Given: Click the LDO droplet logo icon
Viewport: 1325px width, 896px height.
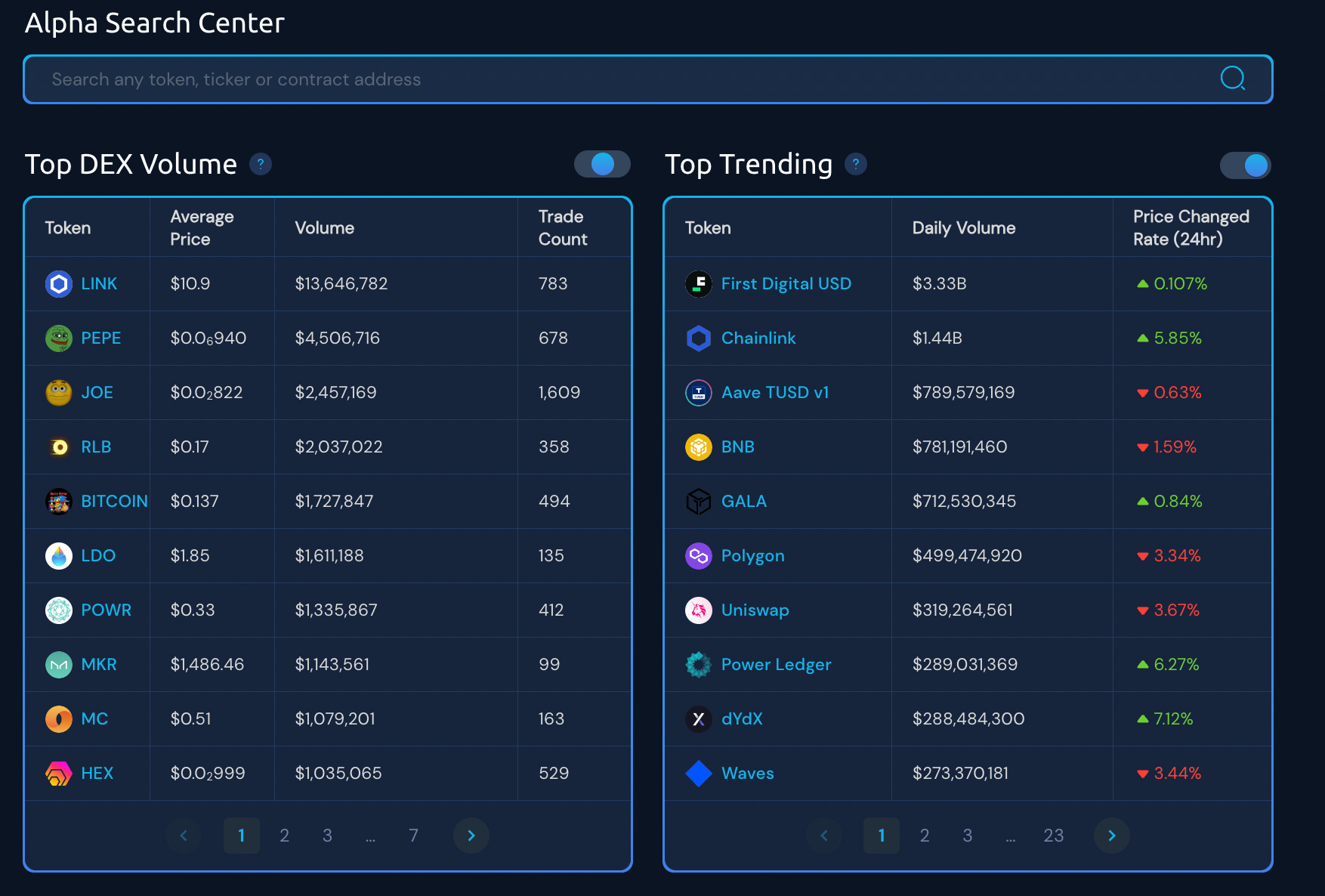Looking at the screenshot, I should 59,556.
